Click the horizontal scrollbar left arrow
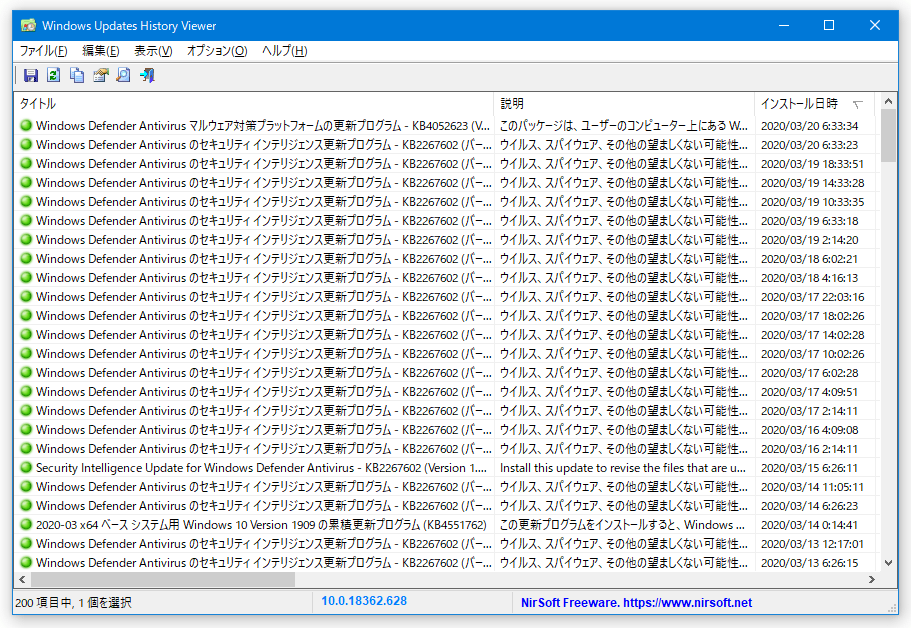The width and height of the screenshot is (911, 628). [22, 579]
